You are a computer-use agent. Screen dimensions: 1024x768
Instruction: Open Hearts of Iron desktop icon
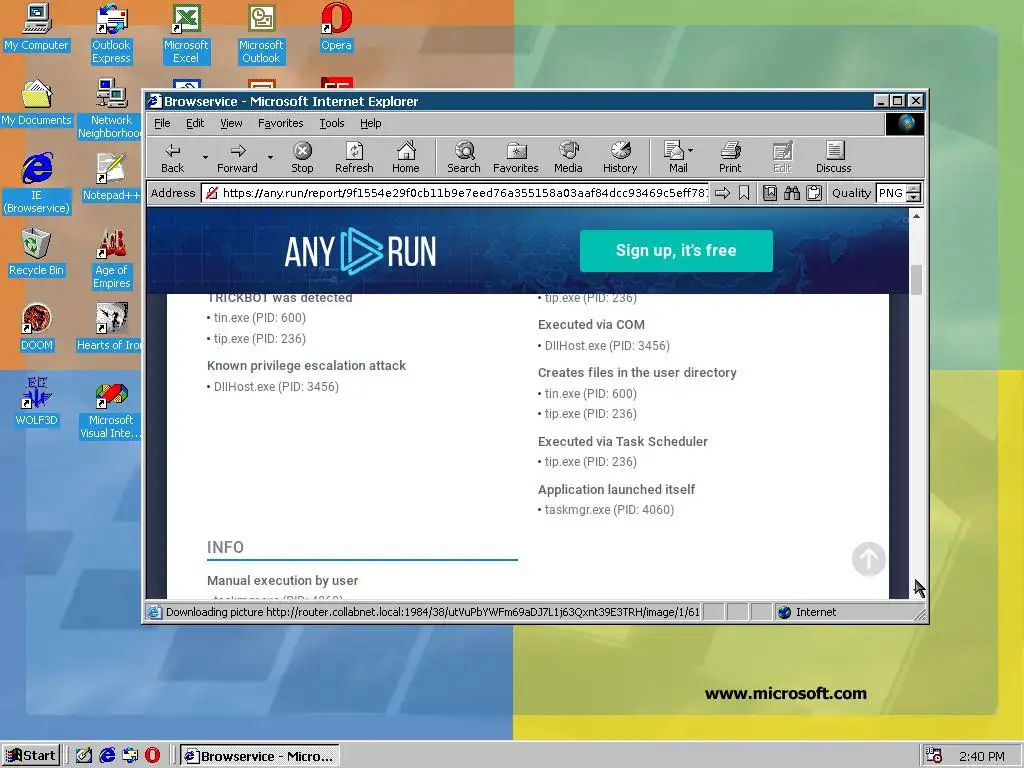tap(111, 327)
